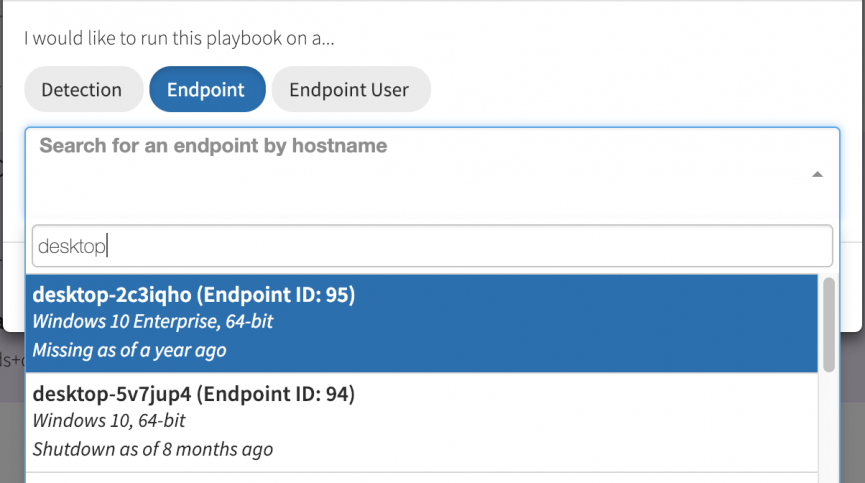Image resolution: width=865 pixels, height=483 pixels.
Task: Click the 'Windows 10, 64-bit' result line
Action: (x=109, y=421)
